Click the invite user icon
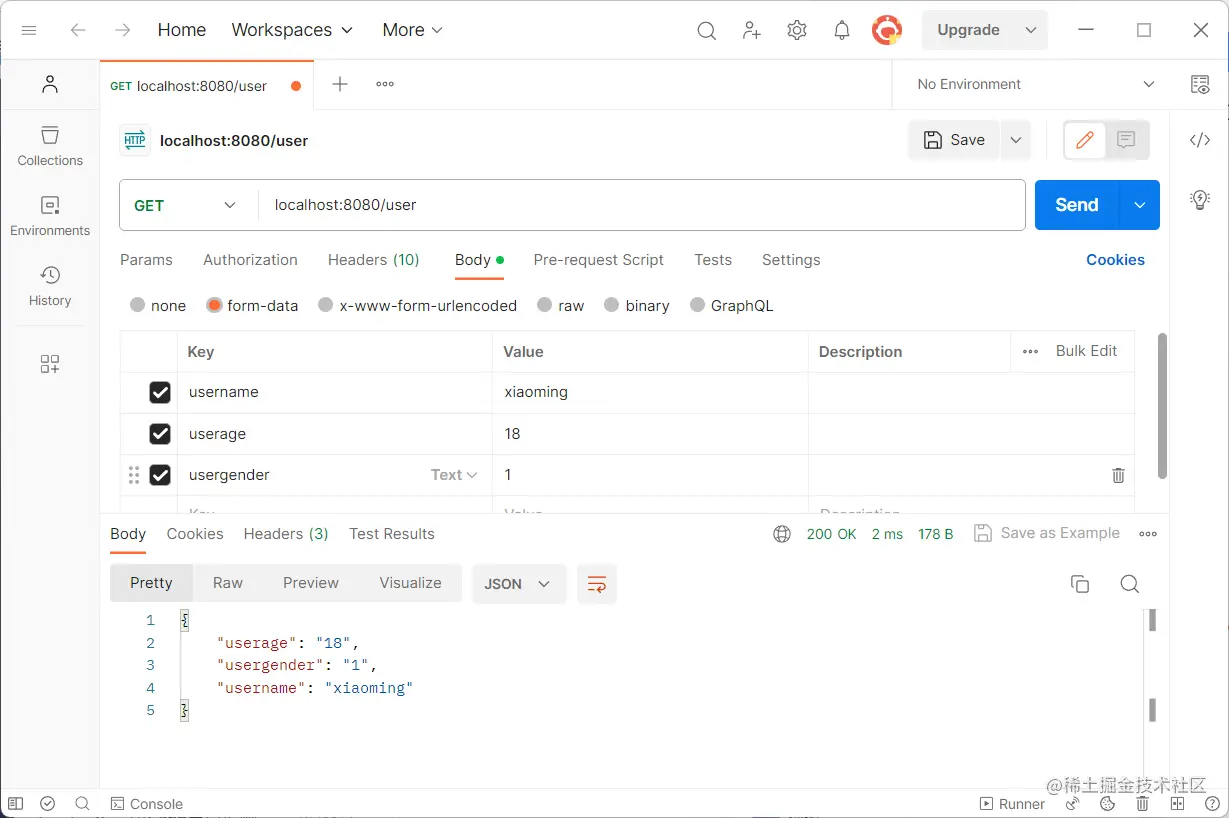Image resolution: width=1229 pixels, height=818 pixels. [752, 30]
